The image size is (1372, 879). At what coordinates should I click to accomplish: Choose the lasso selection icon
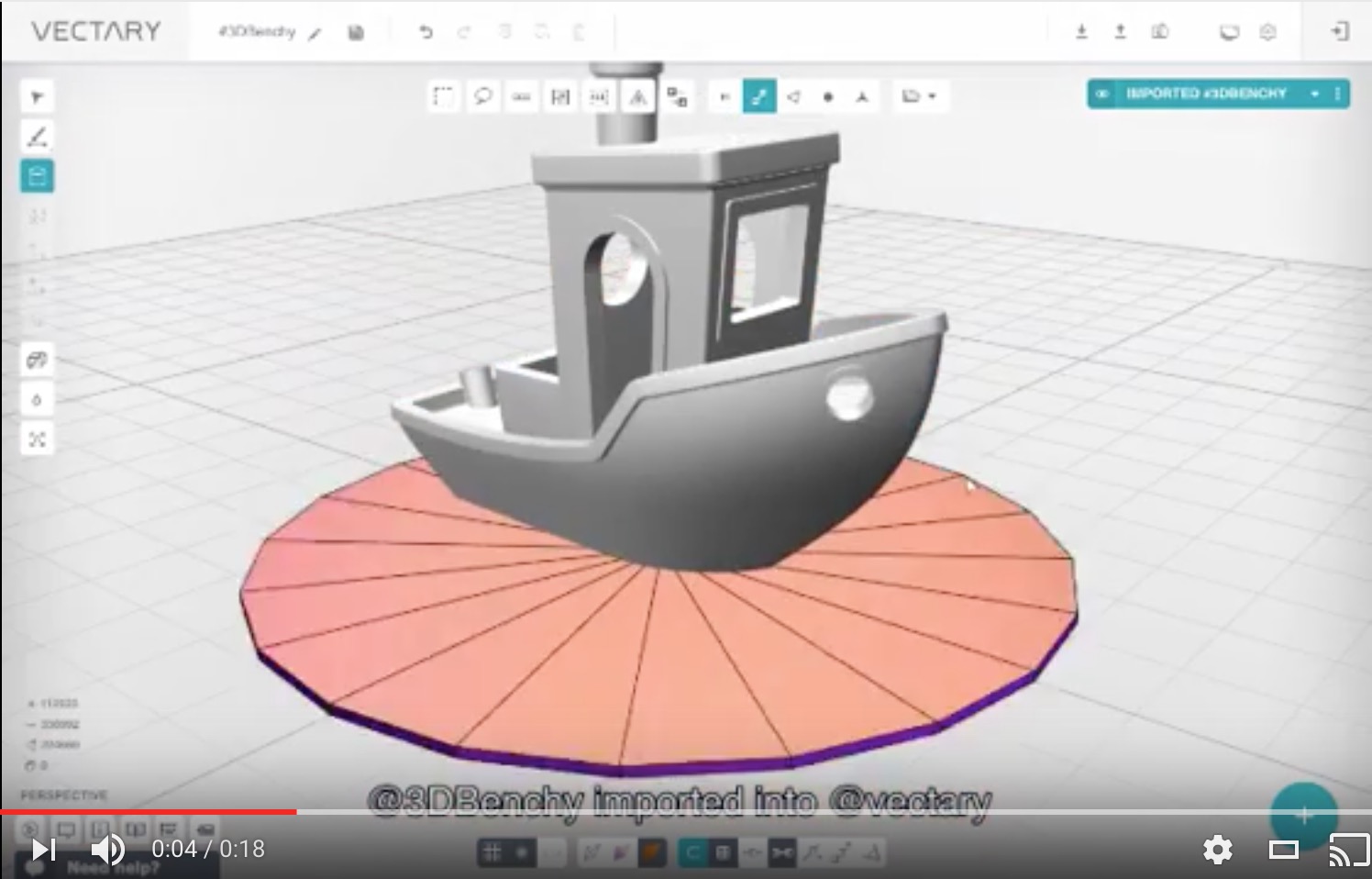(x=482, y=96)
